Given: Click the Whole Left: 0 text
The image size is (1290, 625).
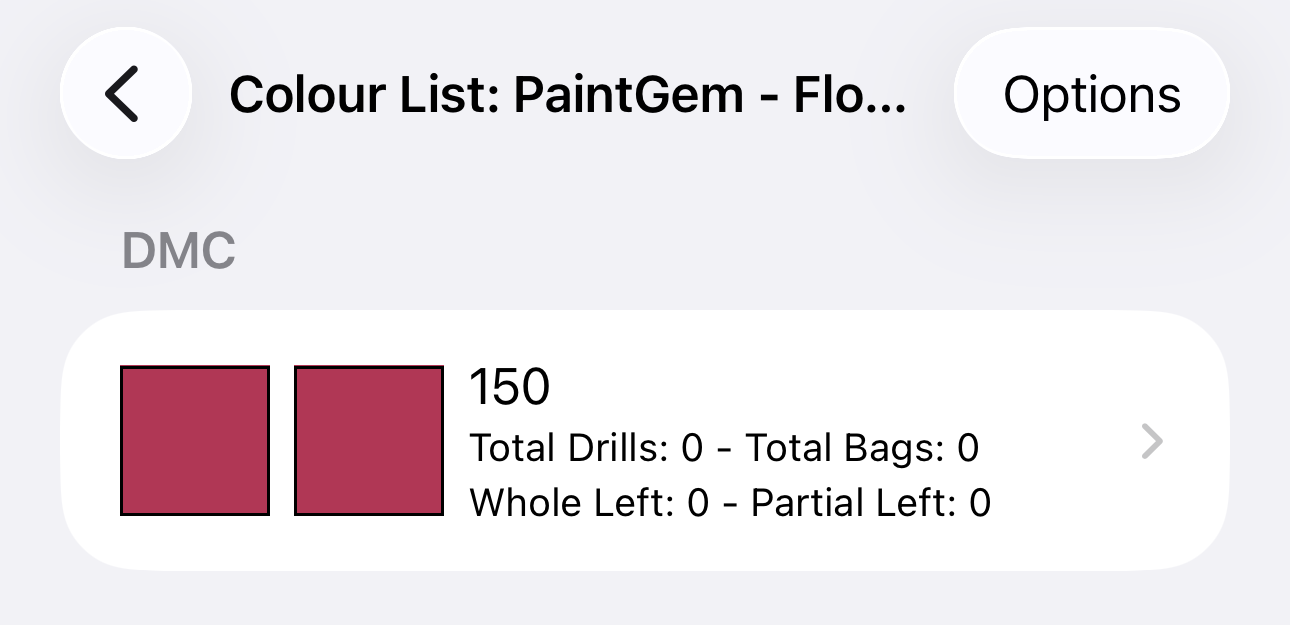Looking at the screenshot, I should (588, 502).
